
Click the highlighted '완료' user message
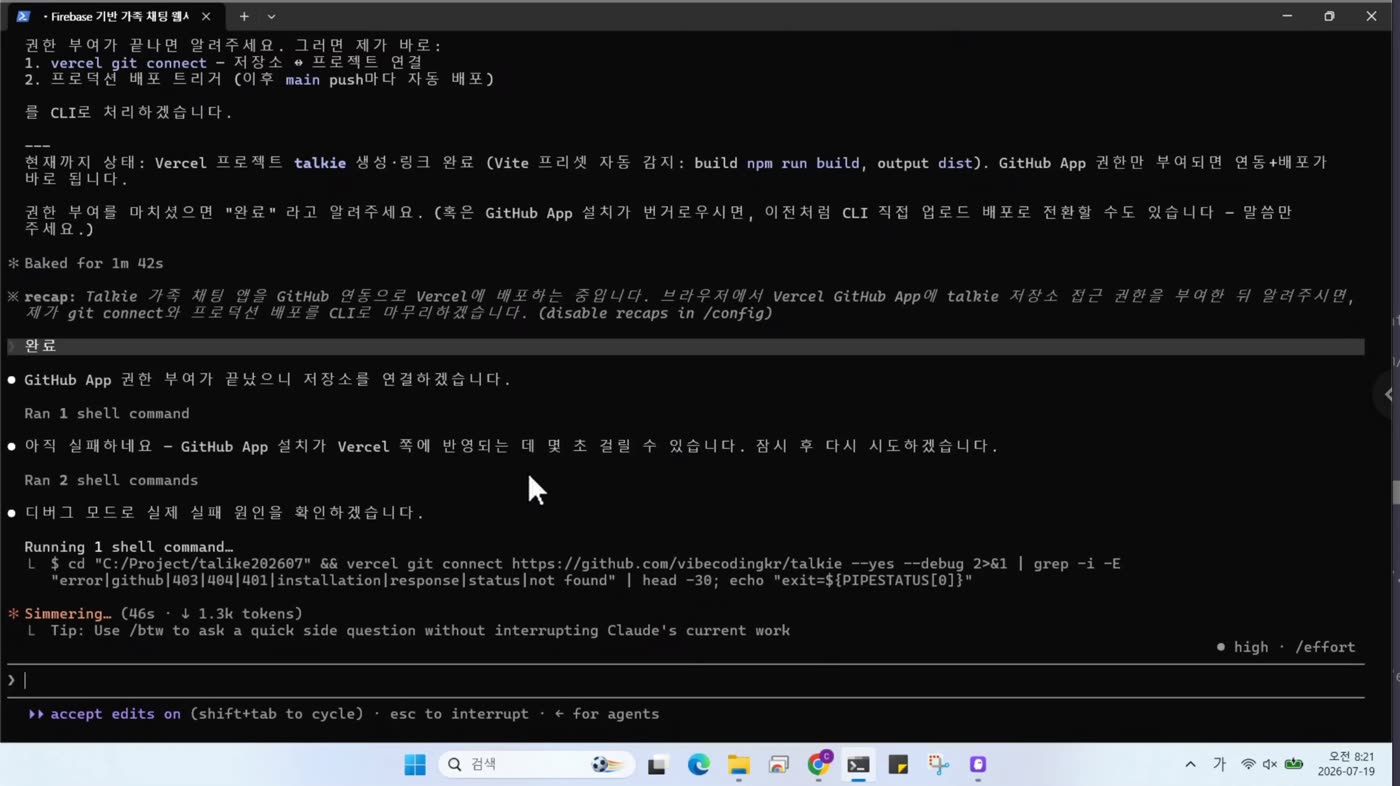pyautogui.click(x=686, y=346)
